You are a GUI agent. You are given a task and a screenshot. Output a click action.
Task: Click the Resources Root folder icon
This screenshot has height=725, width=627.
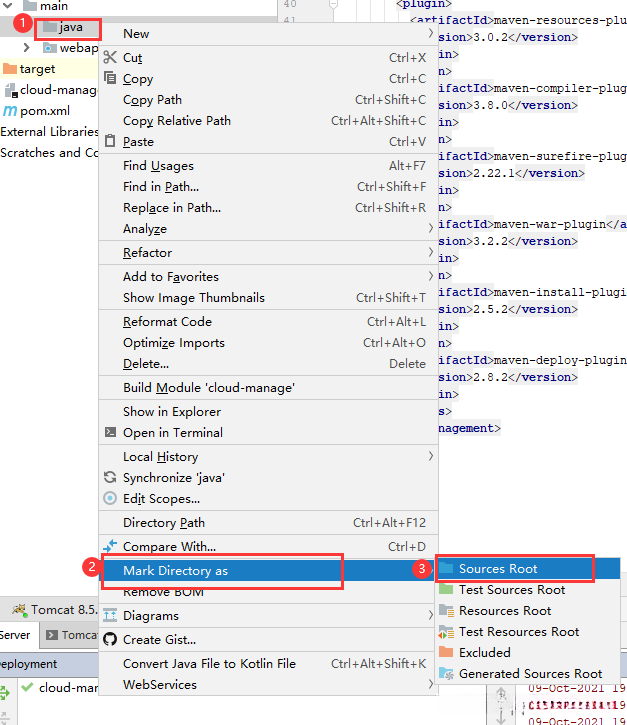click(x=446, y=610)
